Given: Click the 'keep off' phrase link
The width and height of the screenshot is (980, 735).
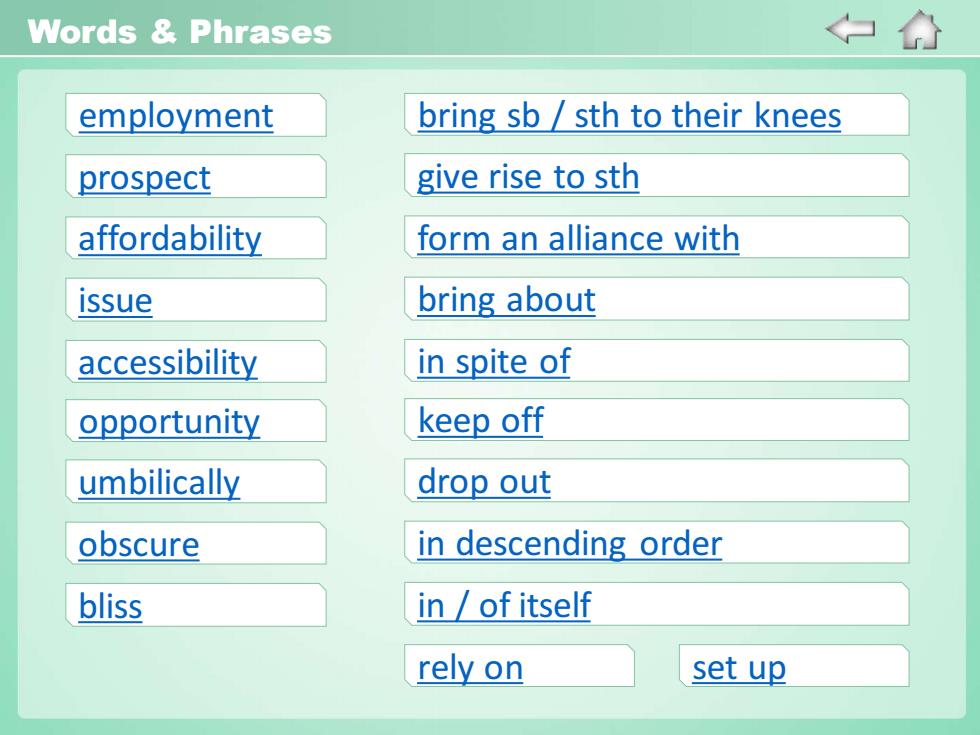Looking at the screenshot, I should [480, 420].
